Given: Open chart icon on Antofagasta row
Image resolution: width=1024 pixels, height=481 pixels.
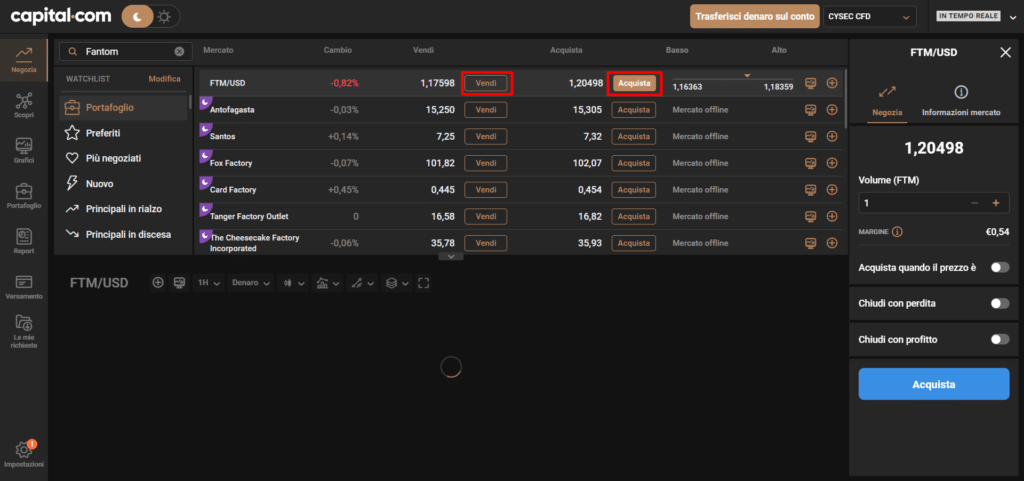Looking at the screenshot, I should click(810, 110).
